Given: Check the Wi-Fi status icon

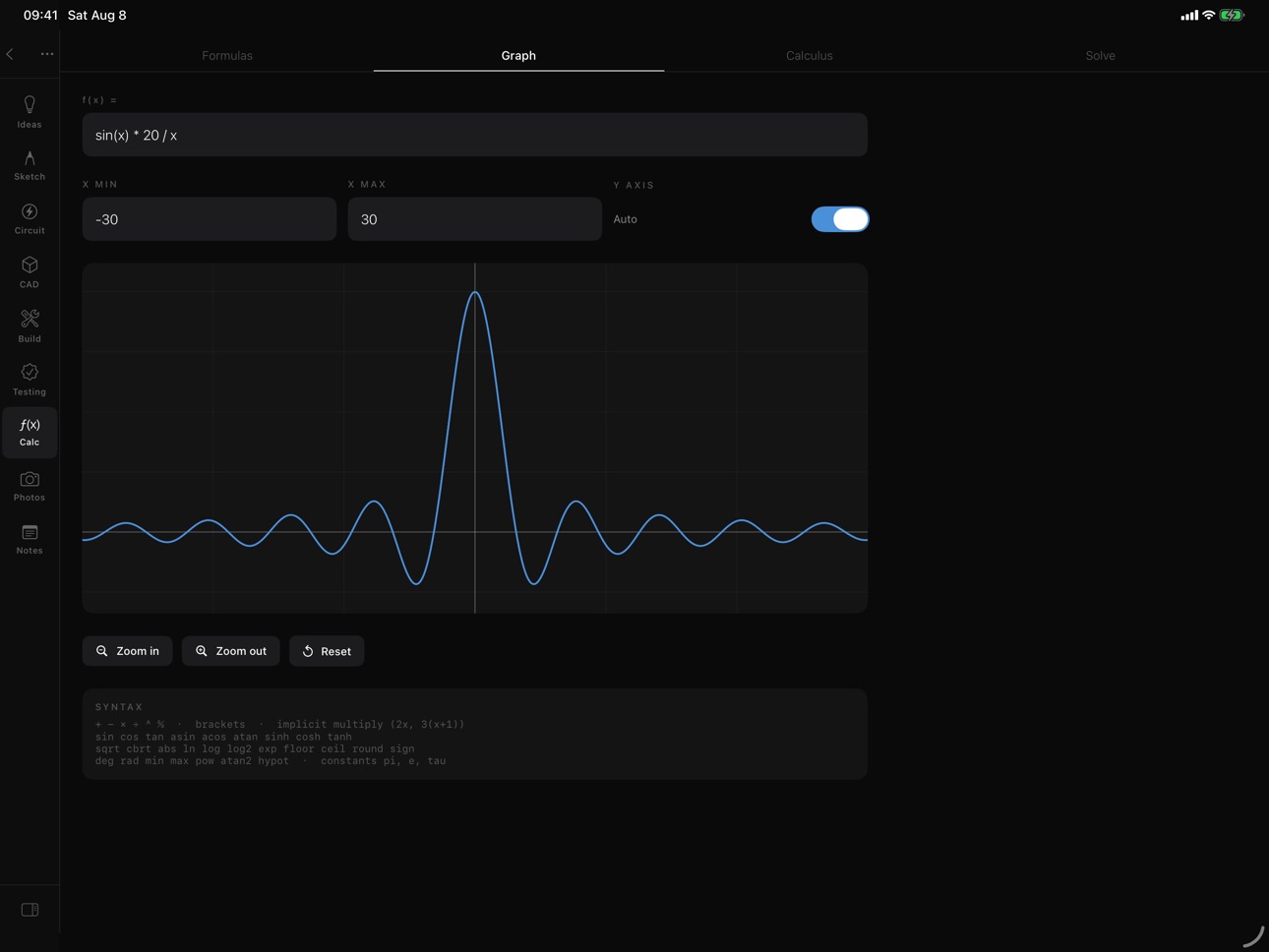Looking at the screenshot, I should click(1208, 15).
